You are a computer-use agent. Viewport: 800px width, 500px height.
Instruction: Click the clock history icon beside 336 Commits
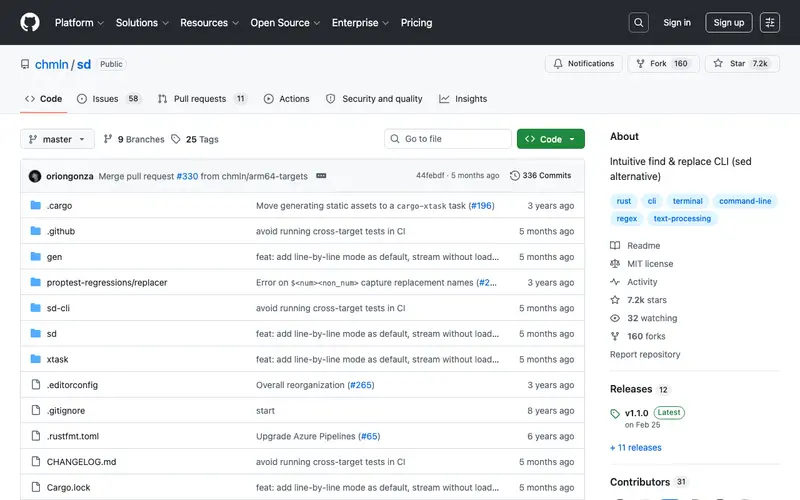(x=514, y=176)
